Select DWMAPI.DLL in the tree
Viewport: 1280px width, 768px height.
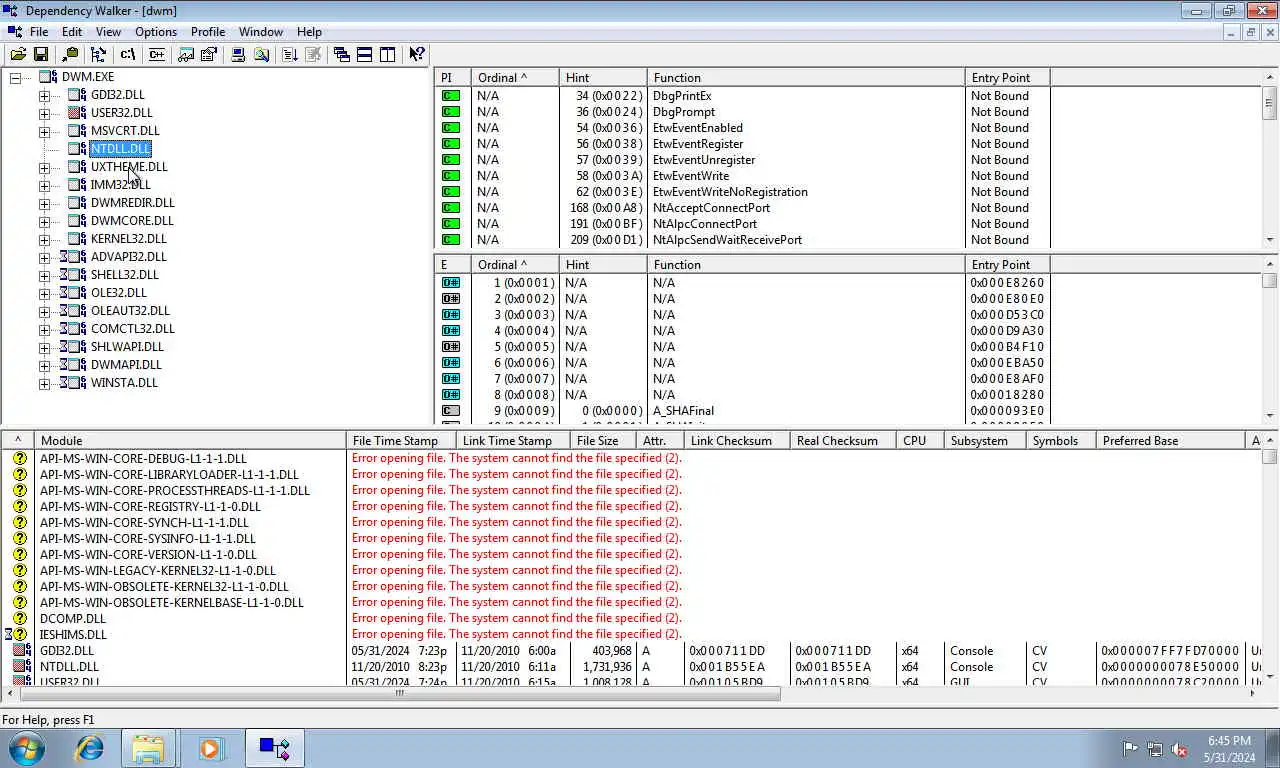[x=126, y=365]
